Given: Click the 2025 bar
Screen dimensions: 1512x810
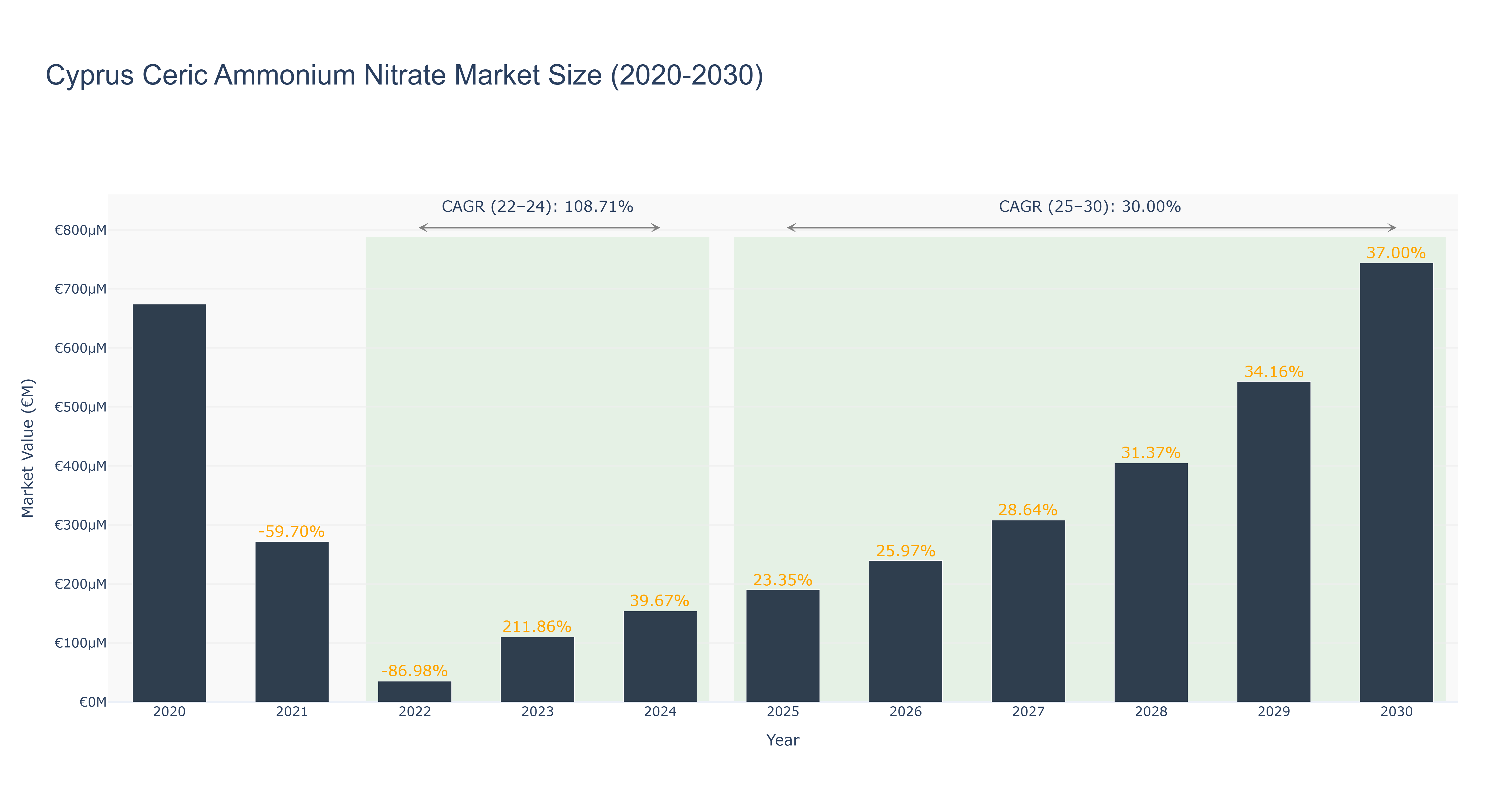Looking at the screenshot, I should pos(782,646).
